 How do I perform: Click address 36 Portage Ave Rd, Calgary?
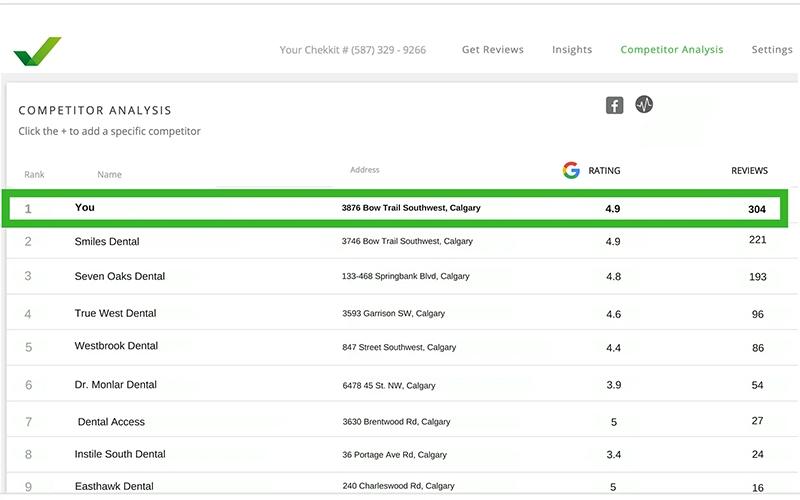tap(394, 455)
